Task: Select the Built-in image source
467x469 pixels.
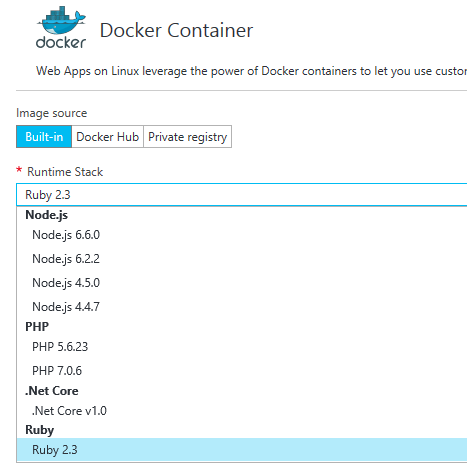Action: pyautogui.click(x=44, y=137)
